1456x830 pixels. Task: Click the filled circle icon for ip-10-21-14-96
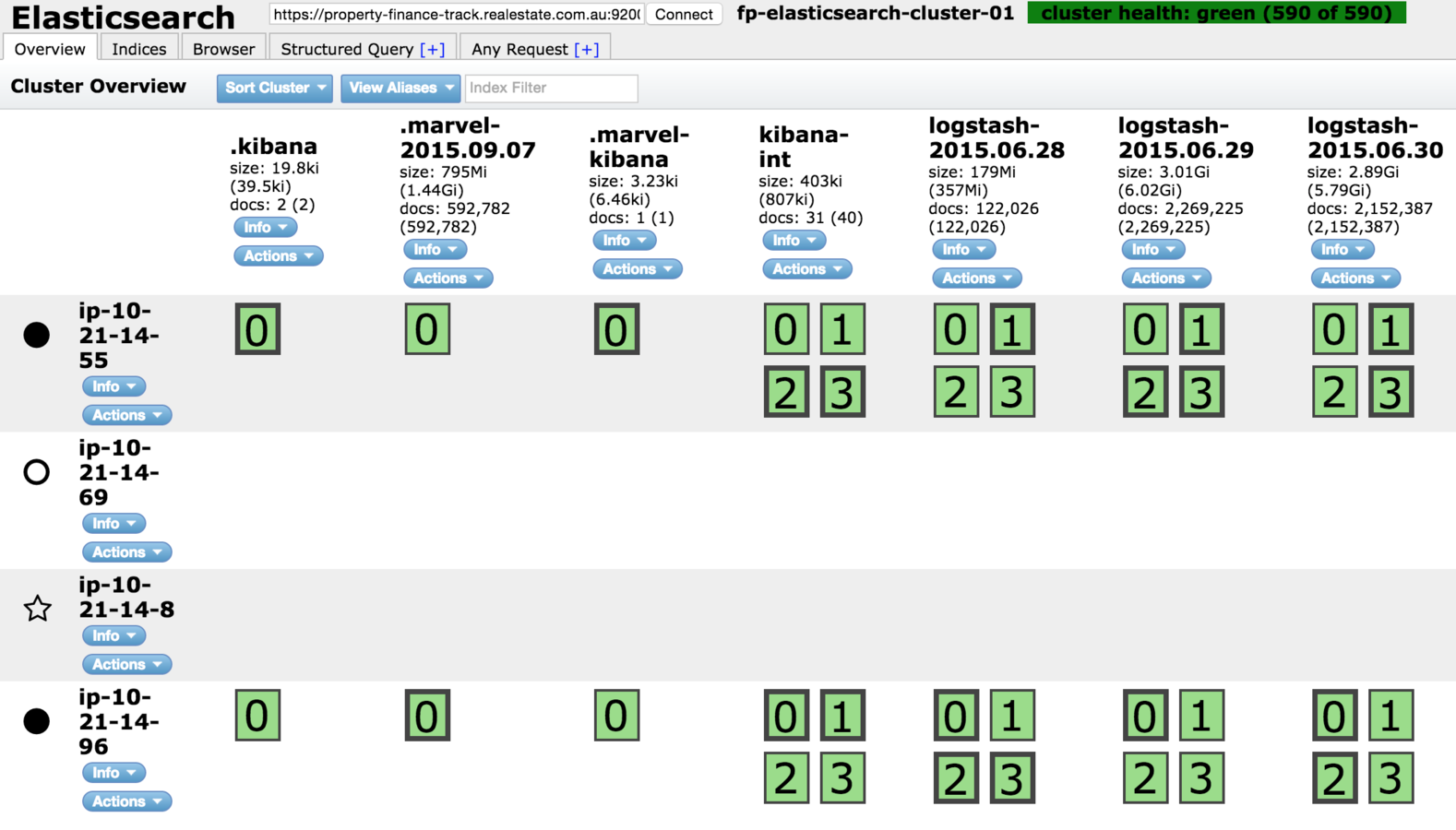tap(37, 721)
